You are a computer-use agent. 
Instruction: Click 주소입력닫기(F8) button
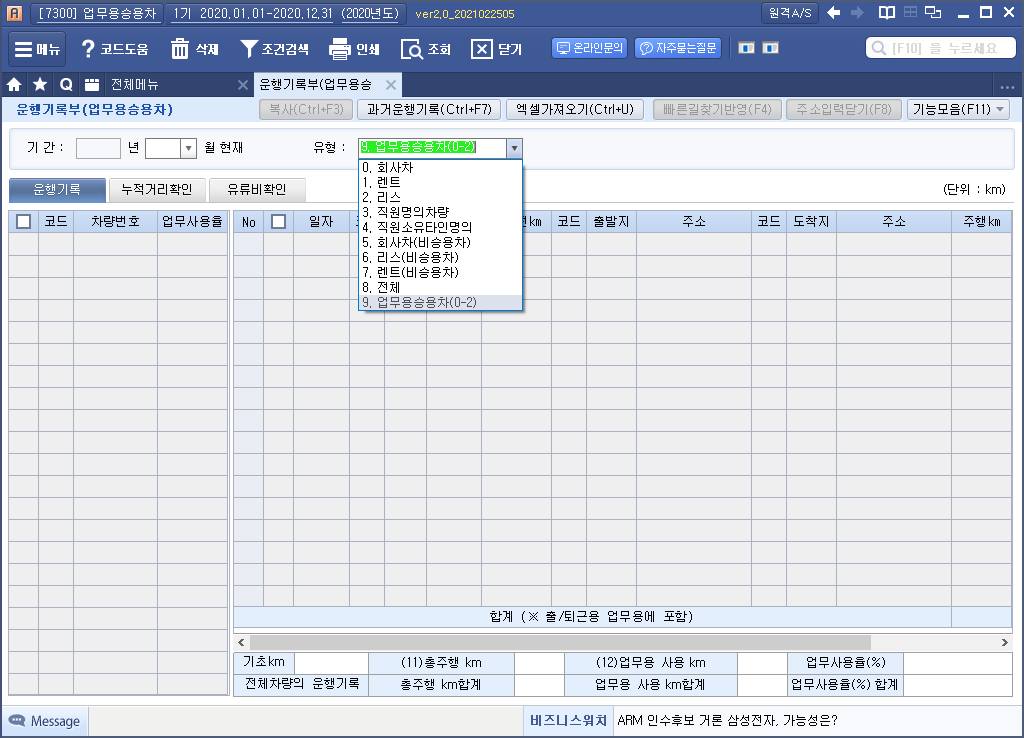click(x=844, y=109)
